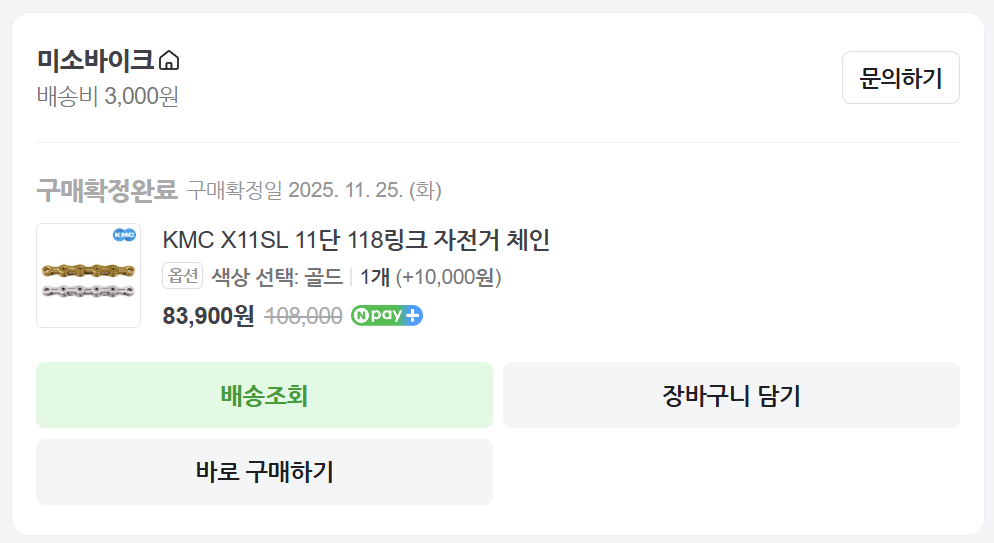Click the divider line under the store header

[497, 142]
